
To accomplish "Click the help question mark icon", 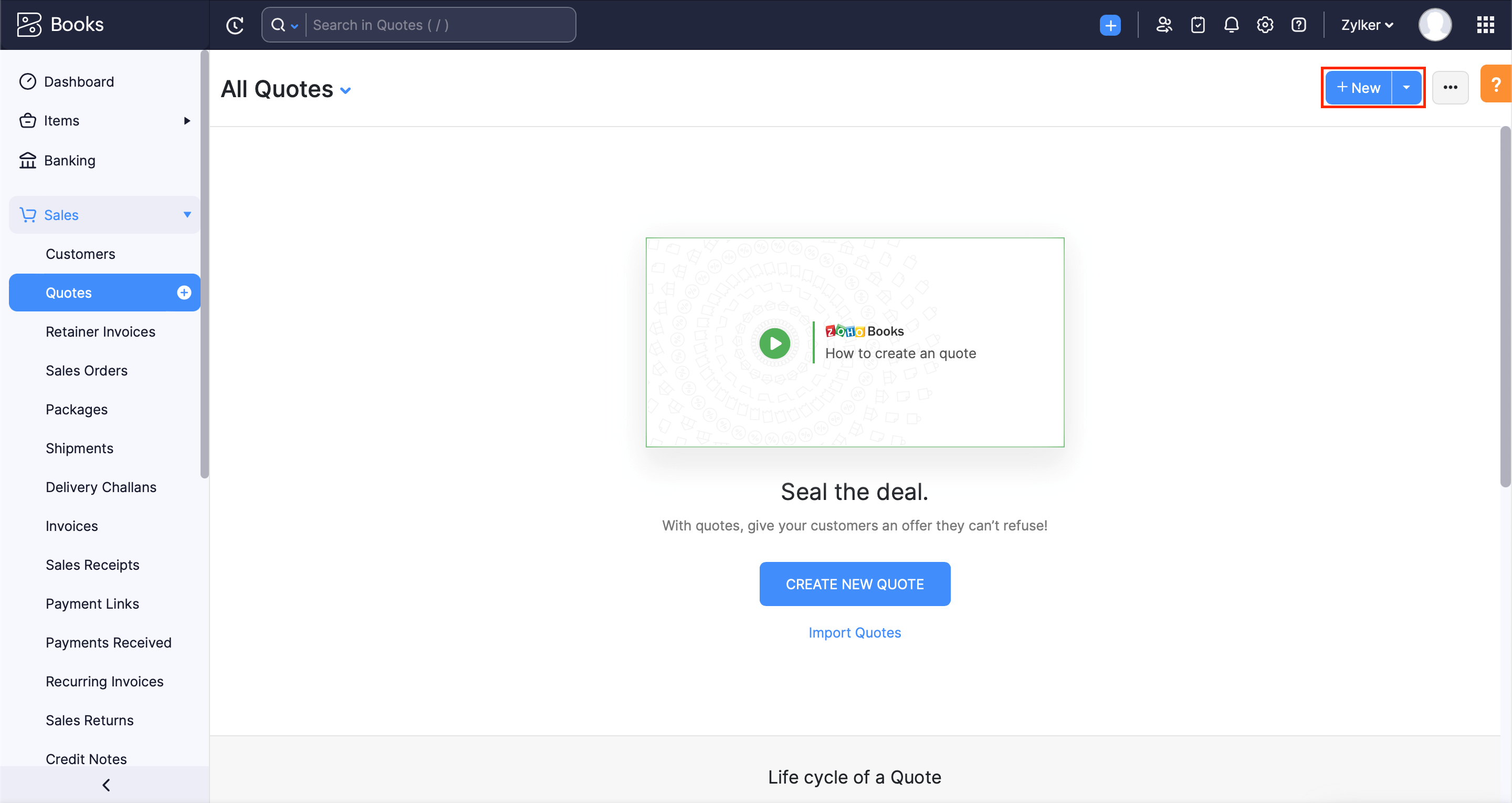I will pos(1299,25).
